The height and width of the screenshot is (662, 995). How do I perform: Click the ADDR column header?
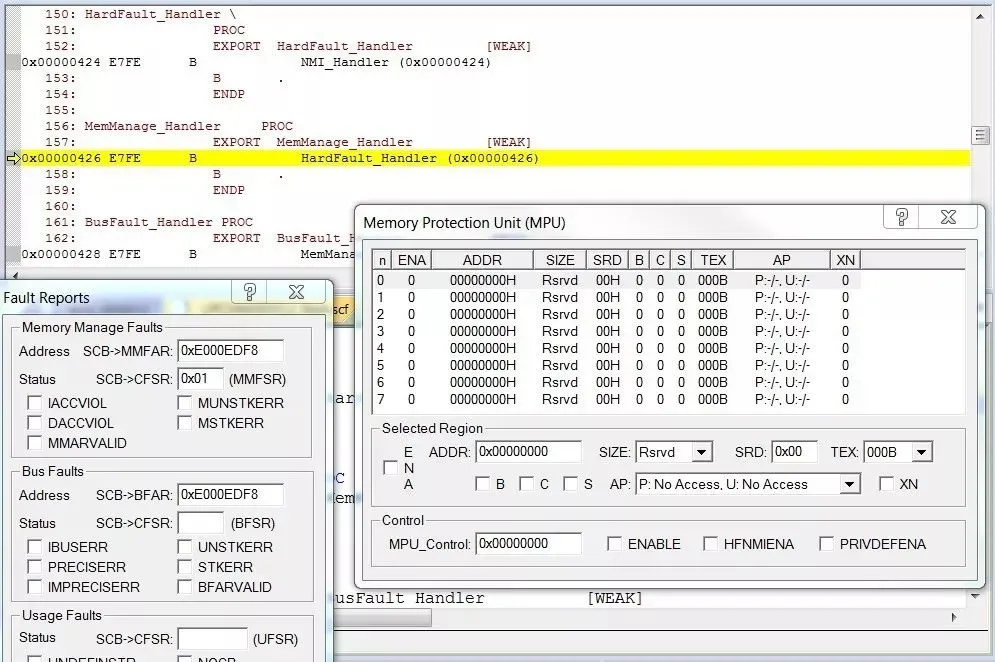point(482,260)
